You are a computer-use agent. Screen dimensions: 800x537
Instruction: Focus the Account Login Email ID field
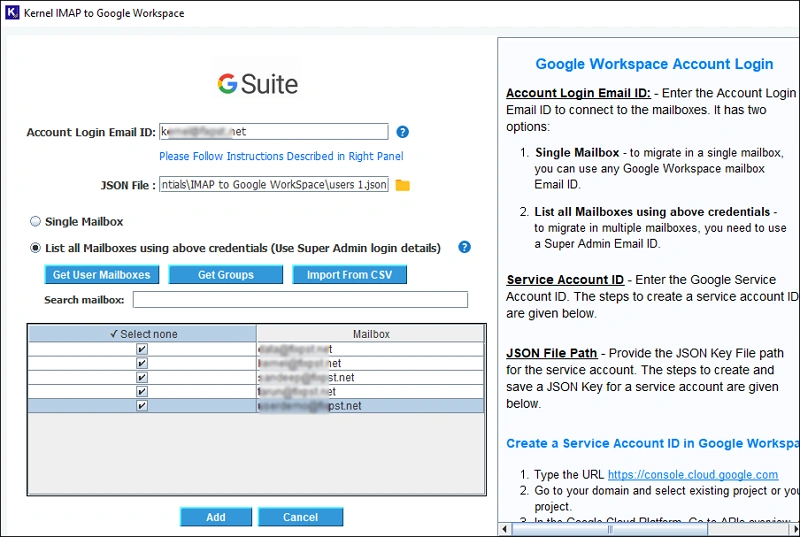tap(273, 132)
